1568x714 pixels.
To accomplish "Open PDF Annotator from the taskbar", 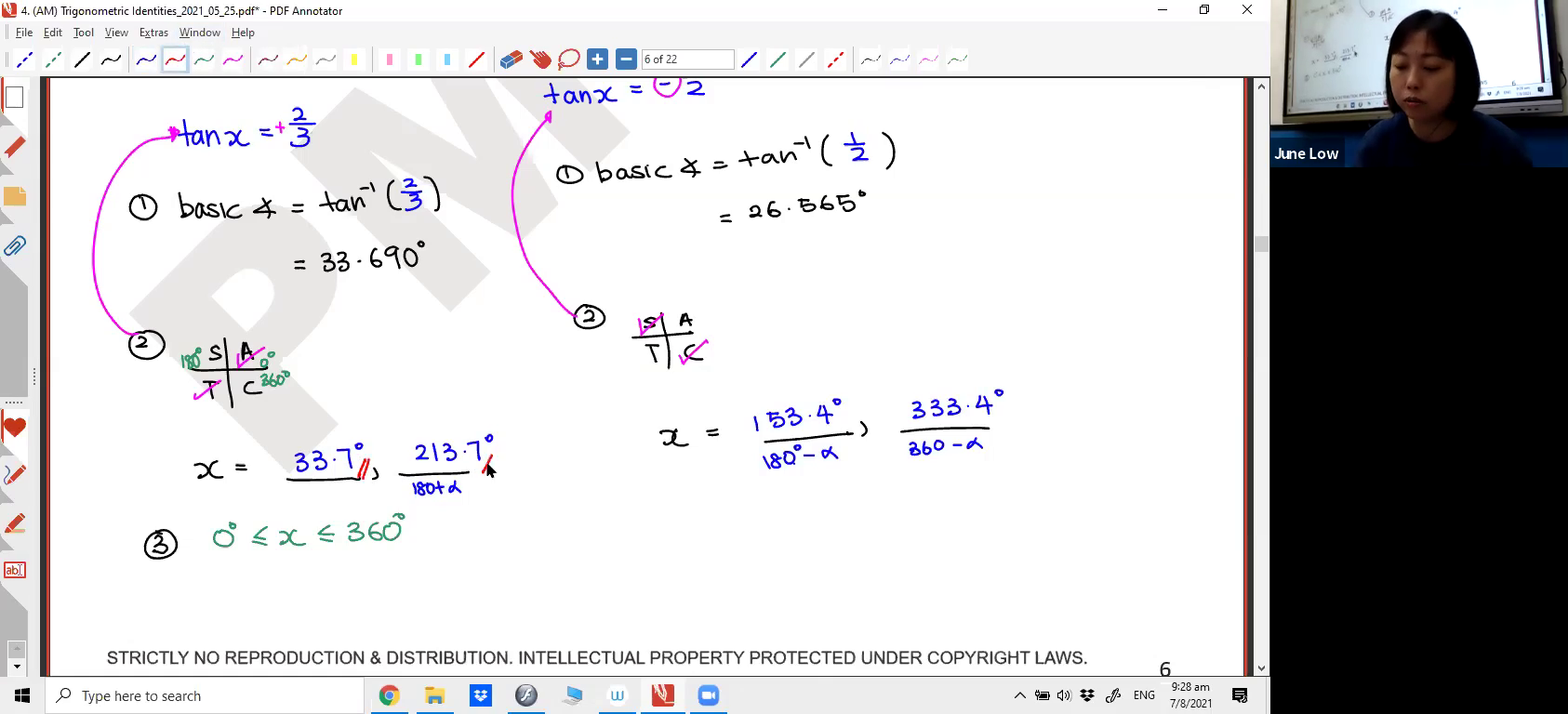I will tap(663, 695).
